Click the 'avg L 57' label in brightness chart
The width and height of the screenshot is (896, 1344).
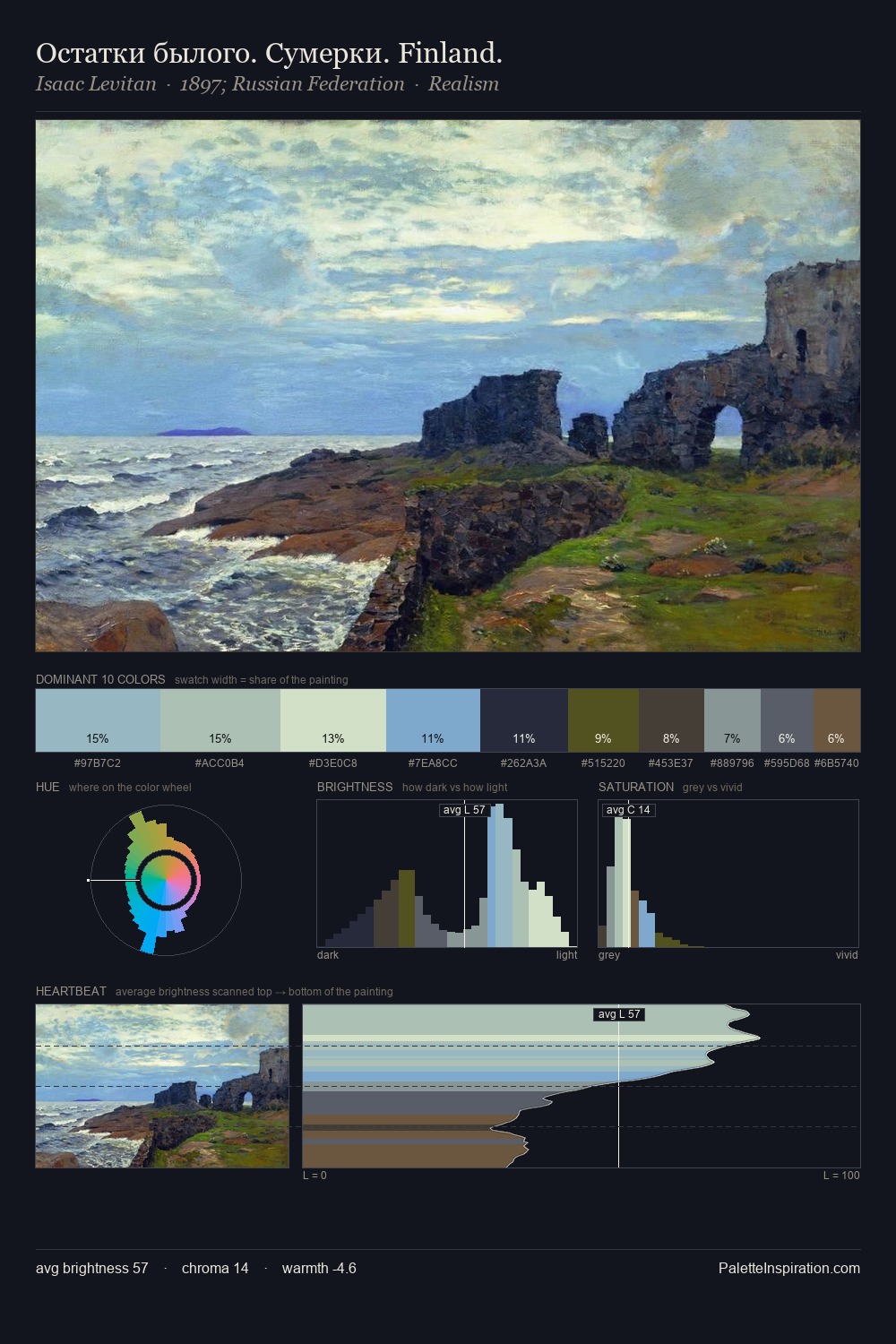point(464,810)
